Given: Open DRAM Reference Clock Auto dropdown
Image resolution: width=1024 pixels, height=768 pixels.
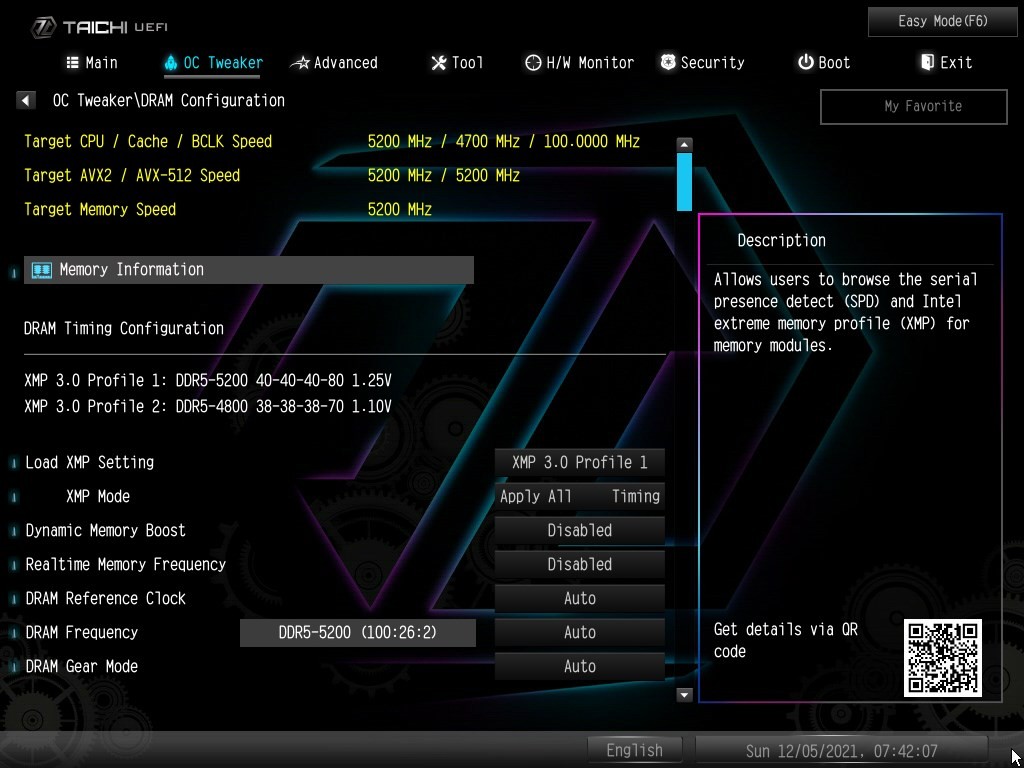Looking at the screenshot, I should click(x=580, y=598).
